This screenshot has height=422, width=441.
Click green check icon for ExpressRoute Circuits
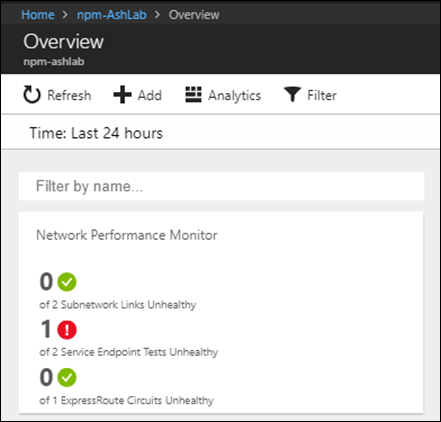point(67,377)
